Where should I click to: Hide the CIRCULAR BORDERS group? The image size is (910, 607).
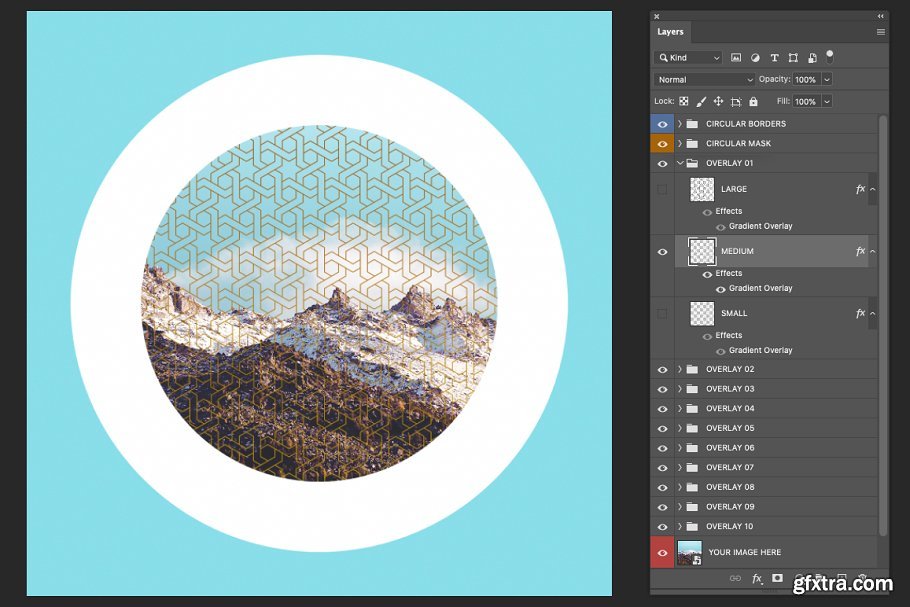[x=662, y=124]
